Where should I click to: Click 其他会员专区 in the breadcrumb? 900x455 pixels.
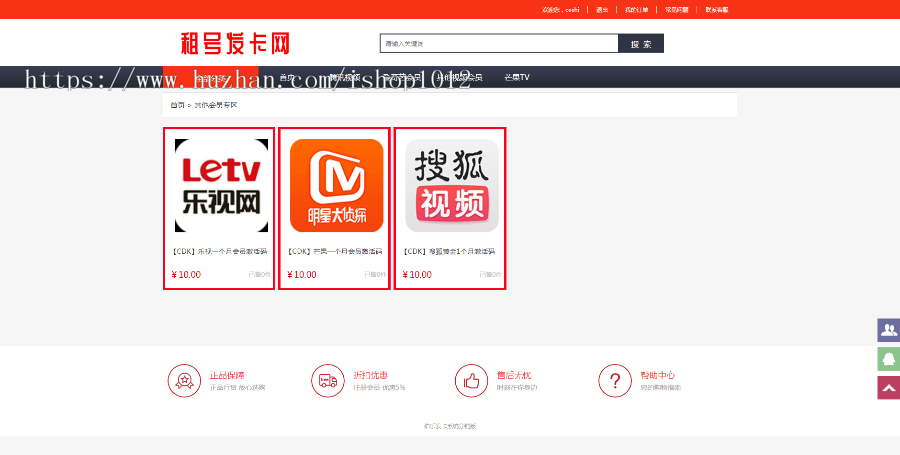pos(216,105)
